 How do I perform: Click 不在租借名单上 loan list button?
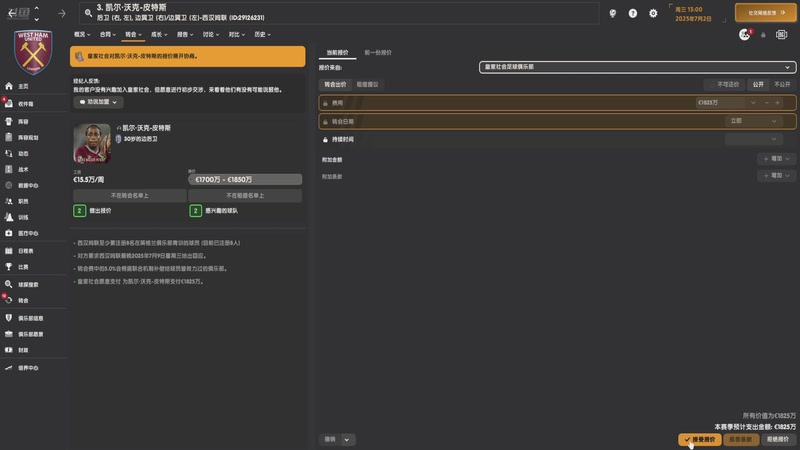click(x=245, y=195)
